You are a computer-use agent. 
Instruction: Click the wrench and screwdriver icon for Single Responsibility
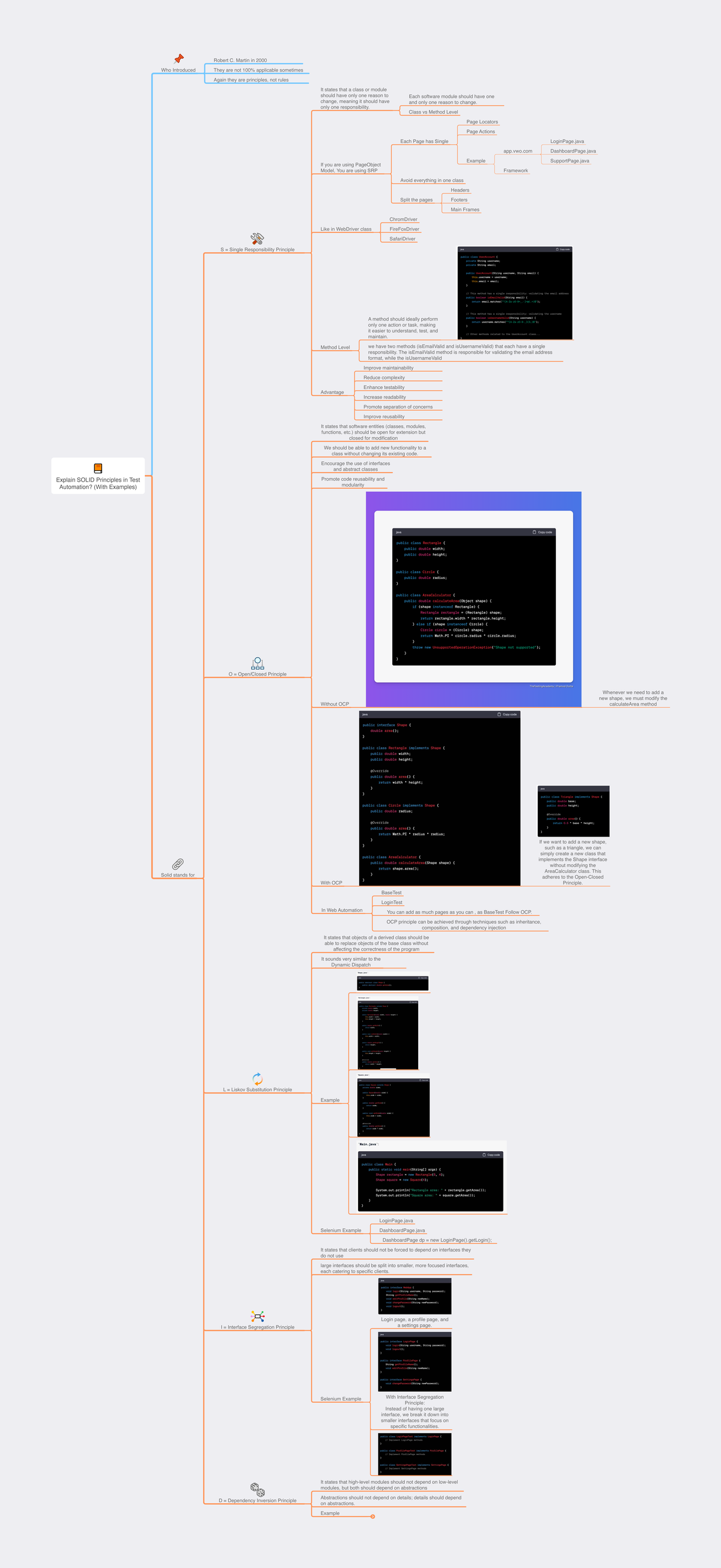[x=257, y=238]
